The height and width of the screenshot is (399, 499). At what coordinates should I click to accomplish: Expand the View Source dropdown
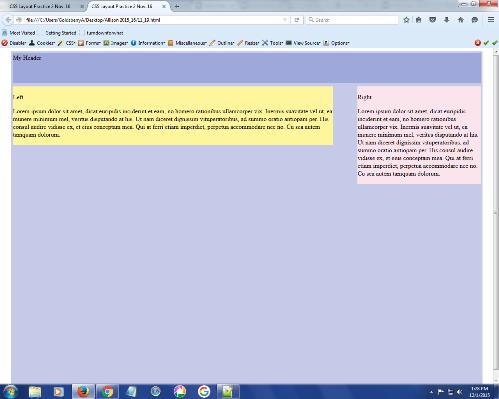coord(303,43)
